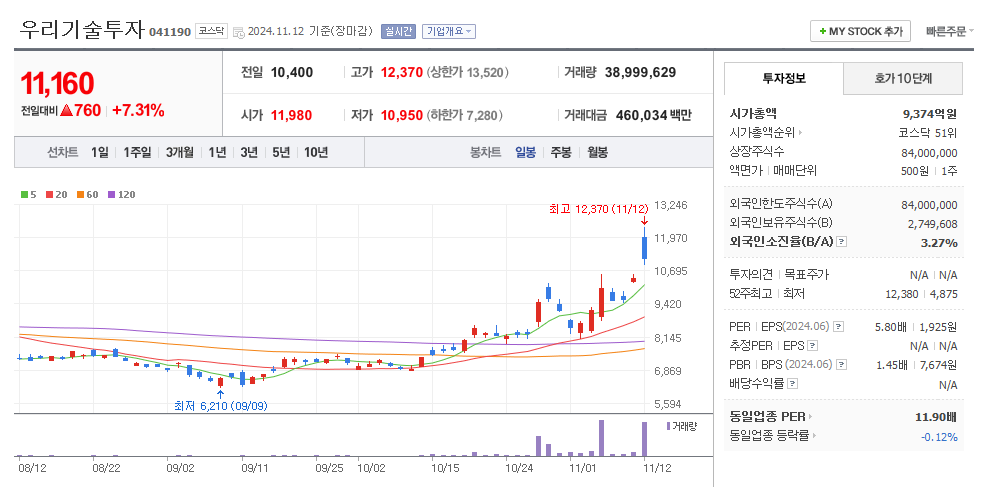Click the red 20-day moving average legend

(59, 195)
